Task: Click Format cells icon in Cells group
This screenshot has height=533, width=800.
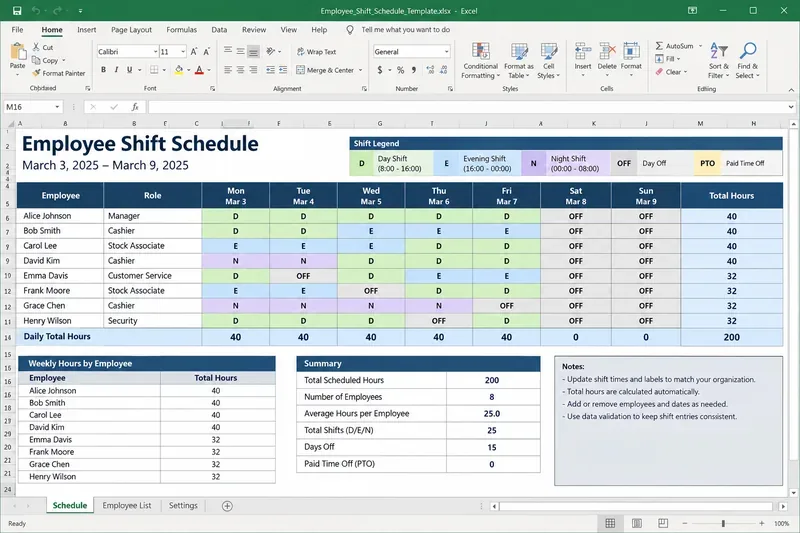Action: coord(631,52)
